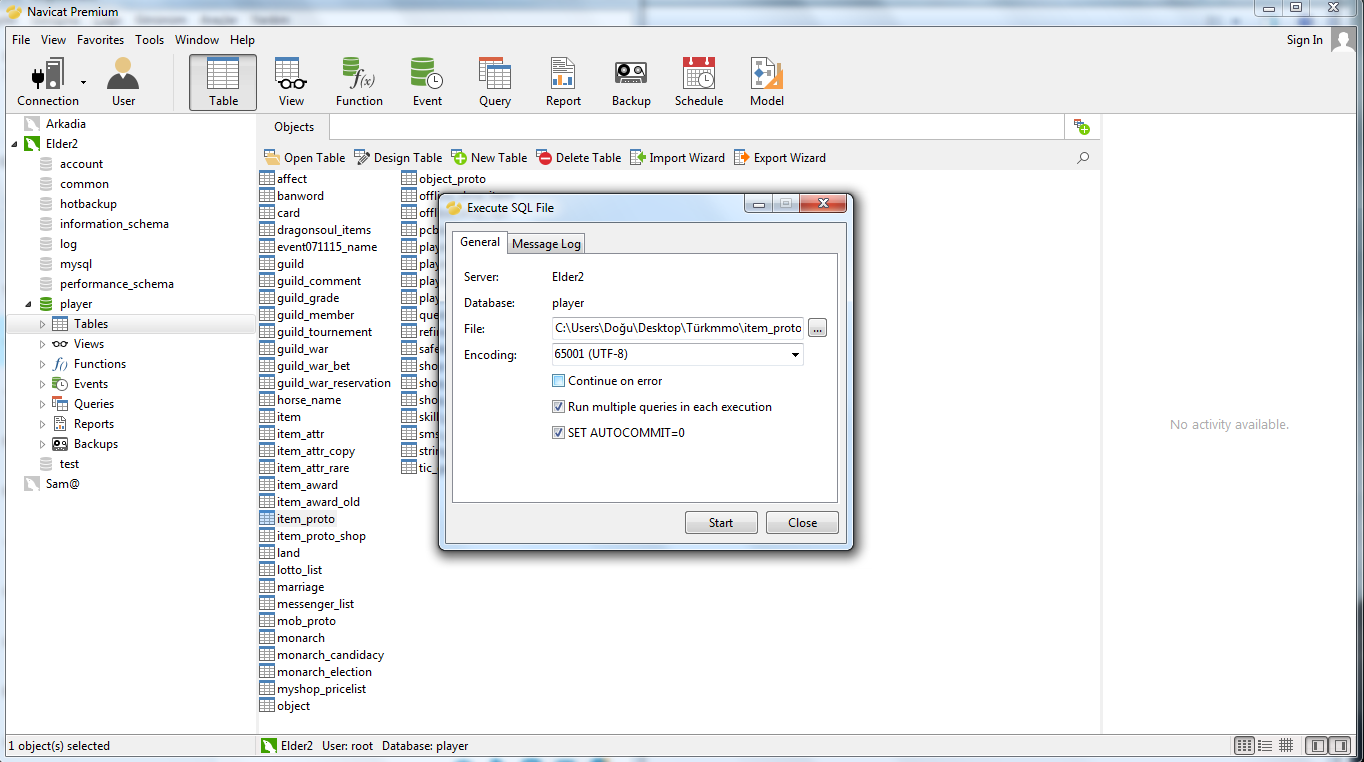Open the File menu
Screen dimensions: 1364x762
coord(21,40)
